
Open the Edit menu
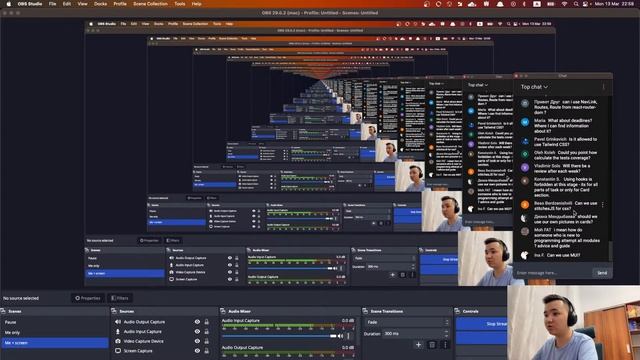pos(67,4)
